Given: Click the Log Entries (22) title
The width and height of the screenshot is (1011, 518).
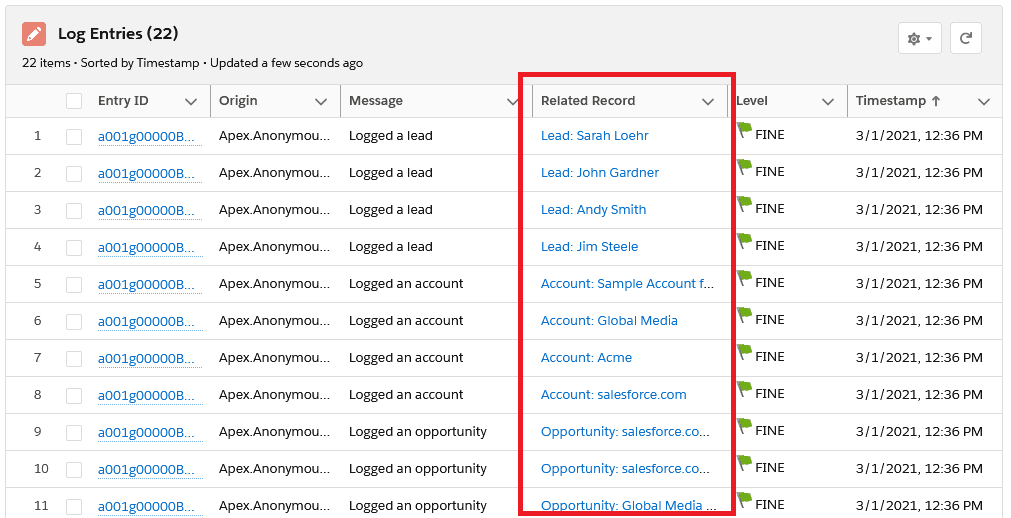Looking at the screenshot, I should coord(118,34).
